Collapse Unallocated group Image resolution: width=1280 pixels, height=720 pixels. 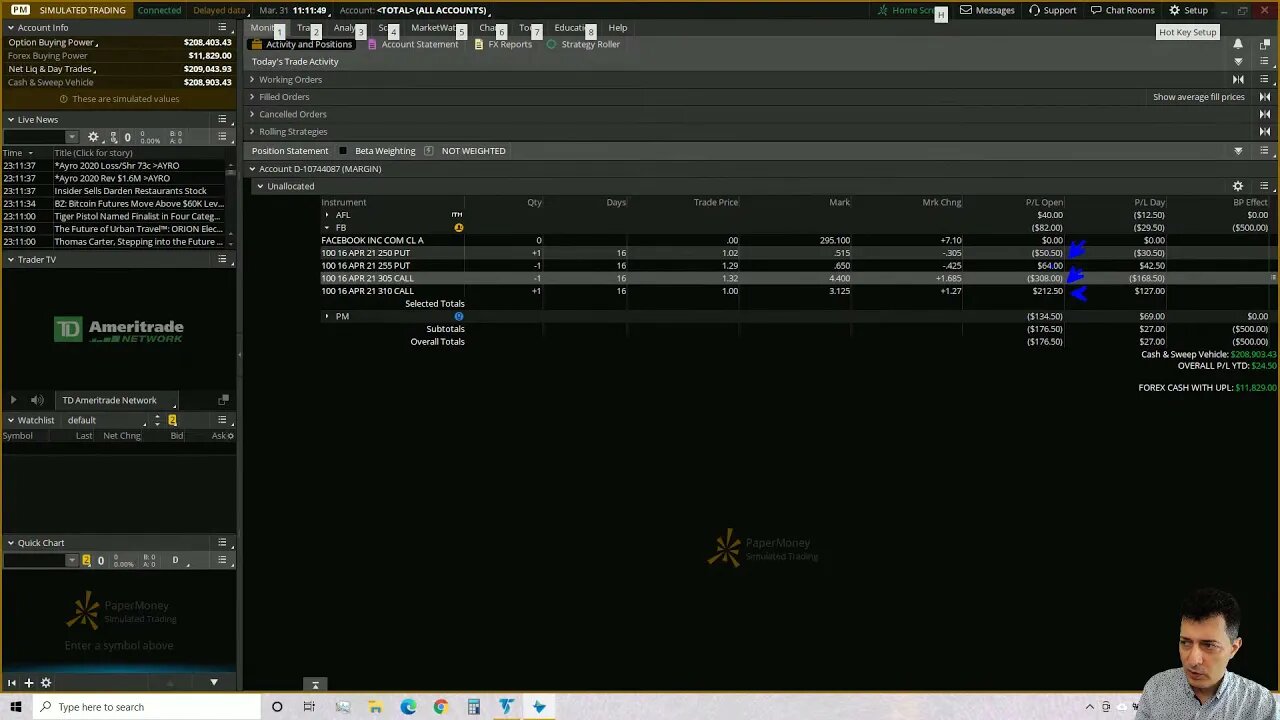(x=260, y=186)
